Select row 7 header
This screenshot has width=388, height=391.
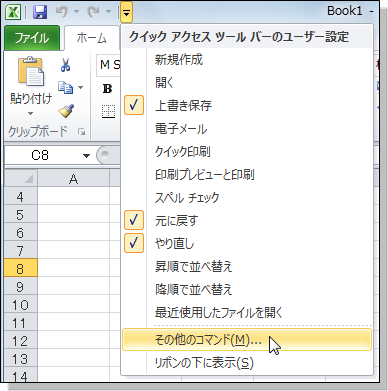pyautogui.click(x=21, y=251)
